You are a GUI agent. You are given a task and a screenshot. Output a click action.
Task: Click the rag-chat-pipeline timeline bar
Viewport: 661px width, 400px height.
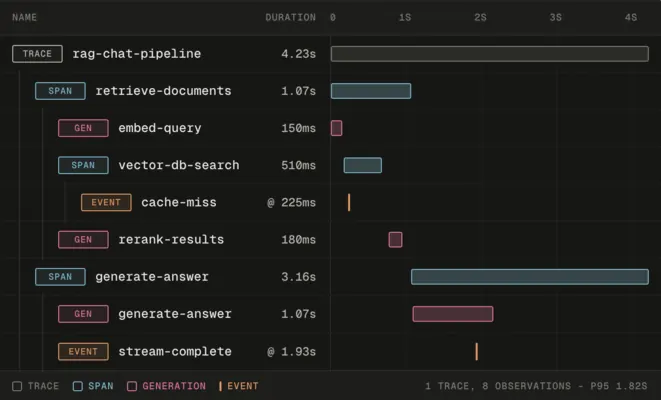click(x=490, y=54)
